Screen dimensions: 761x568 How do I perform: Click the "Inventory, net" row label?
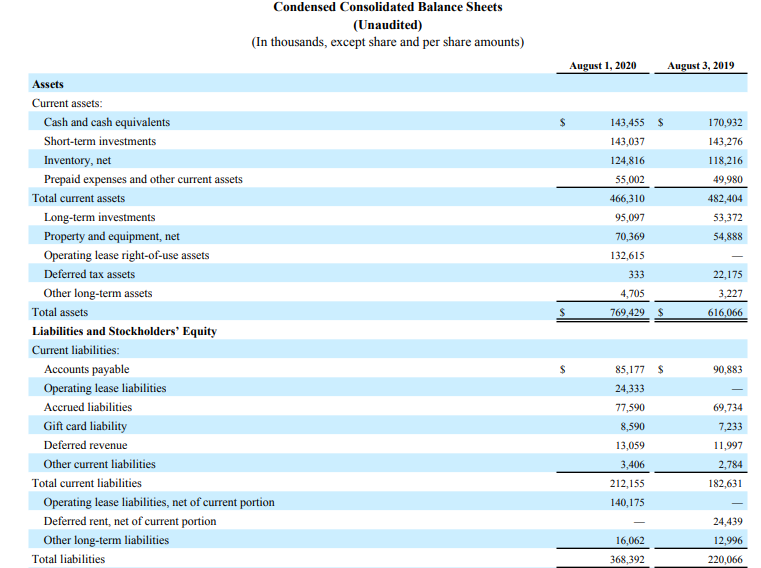[x=77, y=160]
